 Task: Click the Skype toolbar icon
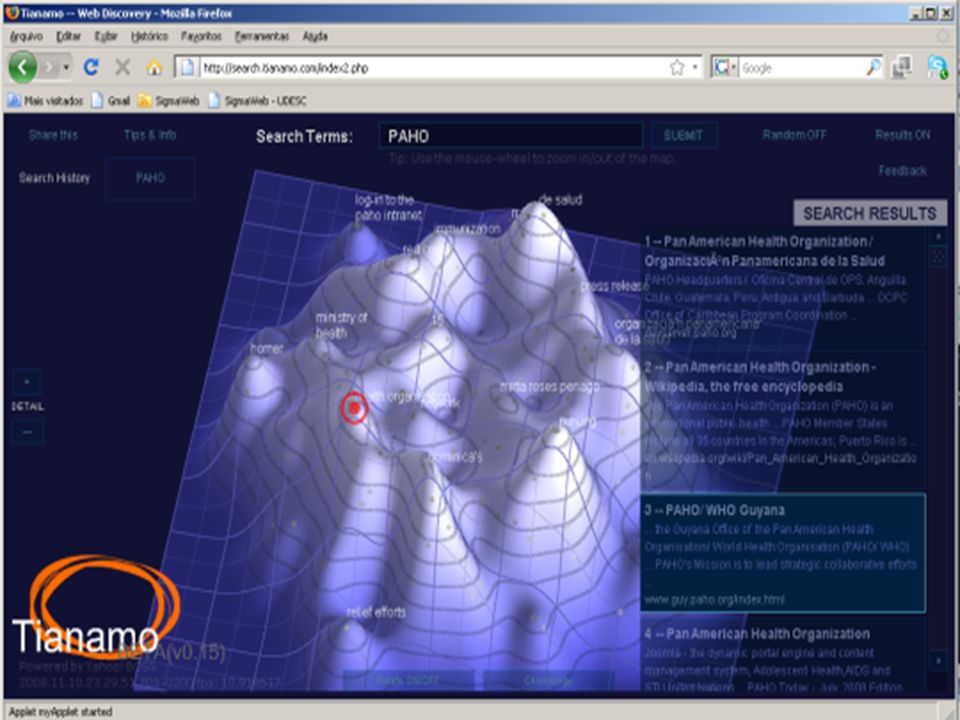tap(937, 67)
